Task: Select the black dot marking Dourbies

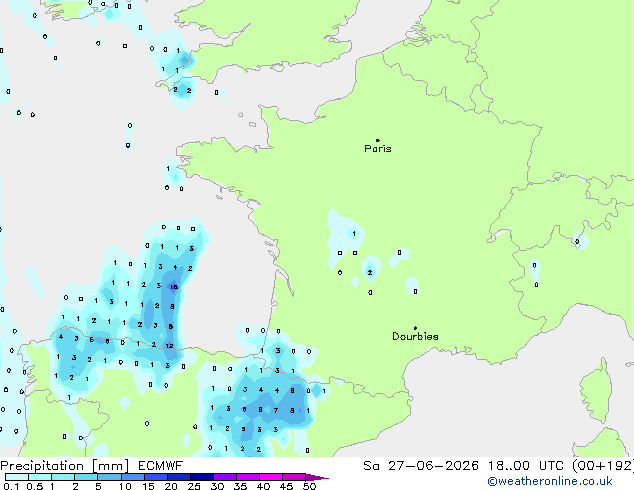Action: tap(415, 328)
